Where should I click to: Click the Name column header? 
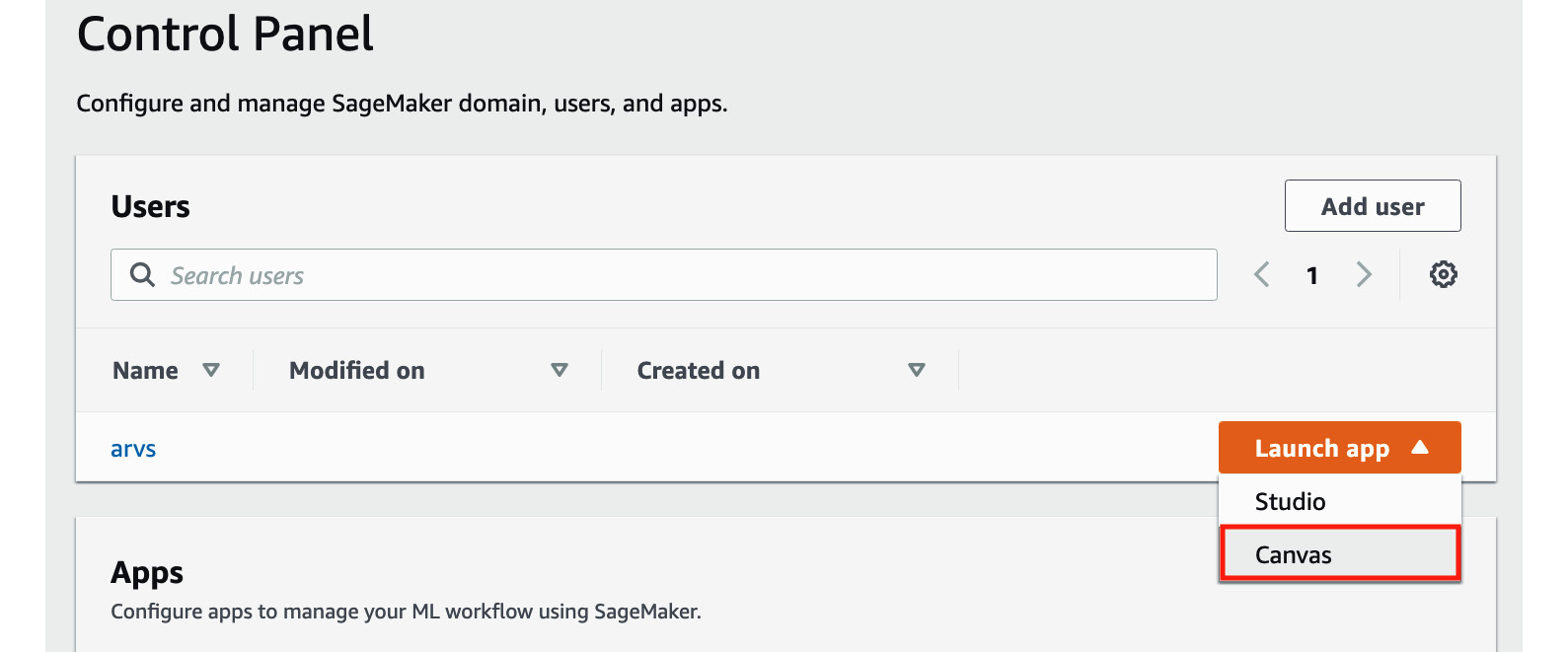(x=145, y=371)
